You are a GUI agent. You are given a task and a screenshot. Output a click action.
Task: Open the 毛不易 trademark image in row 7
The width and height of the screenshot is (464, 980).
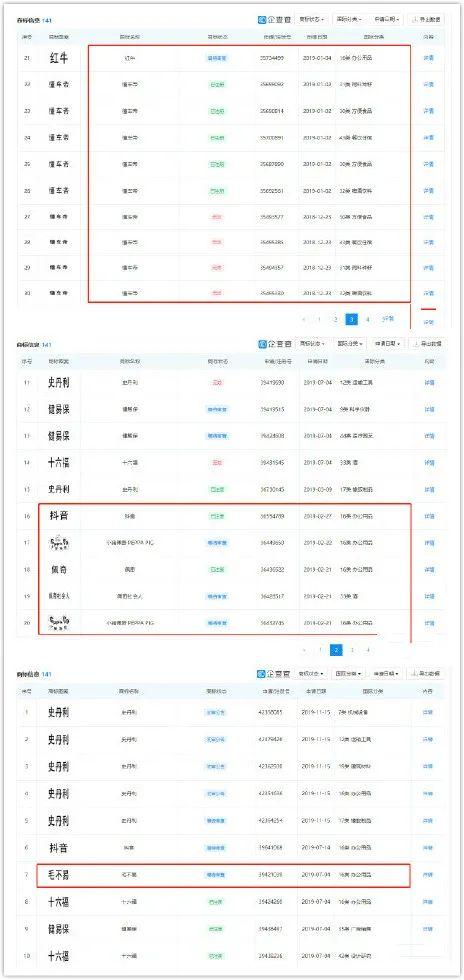(58, 875)
